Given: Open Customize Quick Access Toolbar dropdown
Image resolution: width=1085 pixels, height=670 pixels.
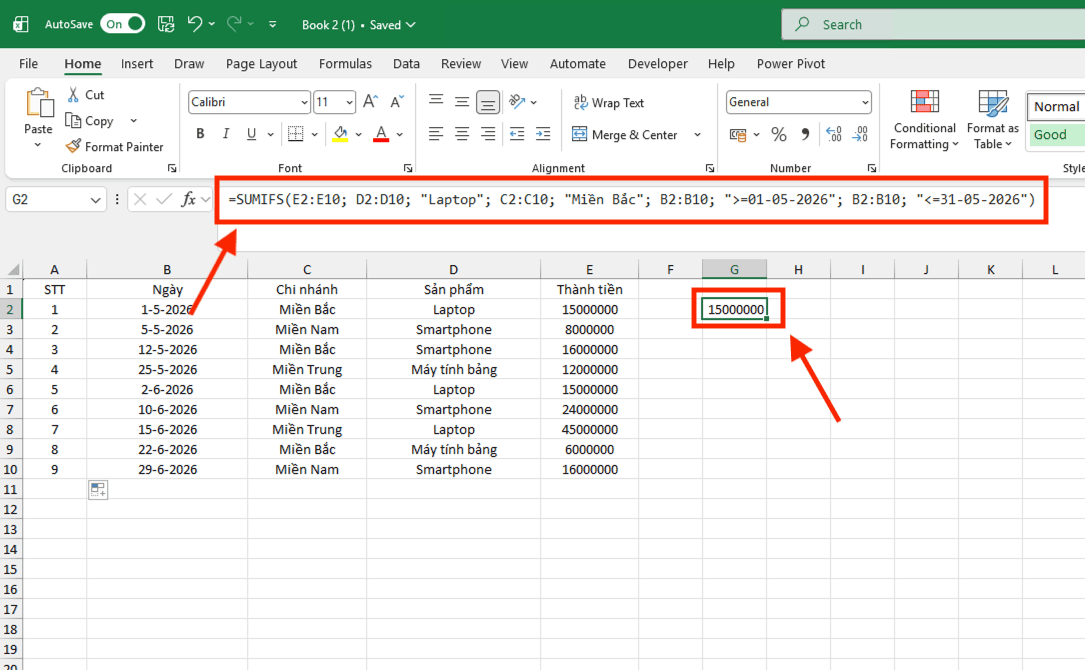Looking at the screenshot, I should click(x=273, y=24).
